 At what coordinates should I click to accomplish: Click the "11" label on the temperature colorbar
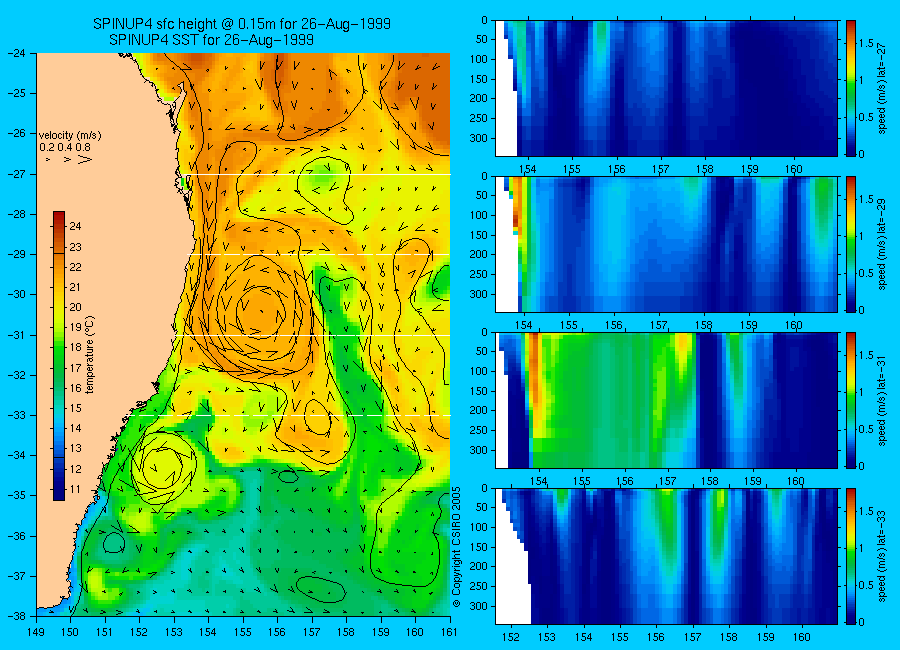[x=75, y=489]
